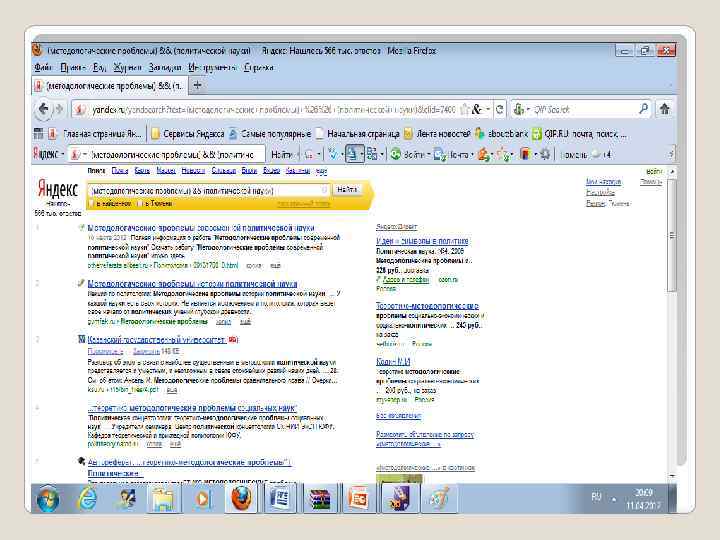This screenshot has height=540, width=720.
Task: Open the first search result title link
Action: click(x=201, y=228)
